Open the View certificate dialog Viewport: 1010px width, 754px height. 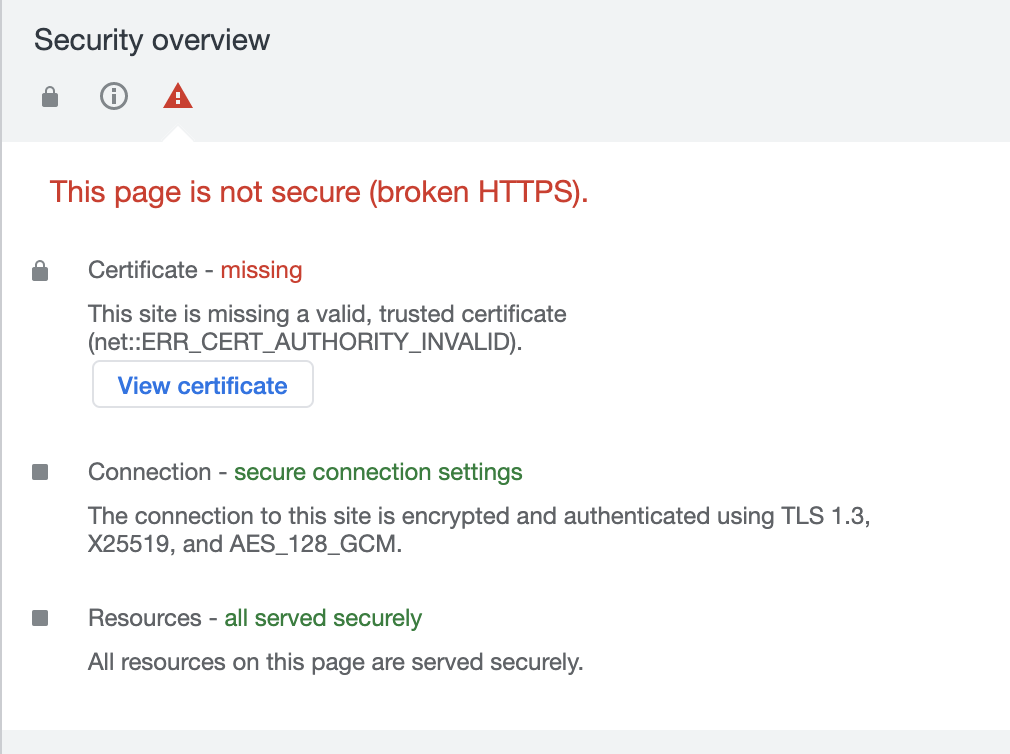[x=202, y=384]
